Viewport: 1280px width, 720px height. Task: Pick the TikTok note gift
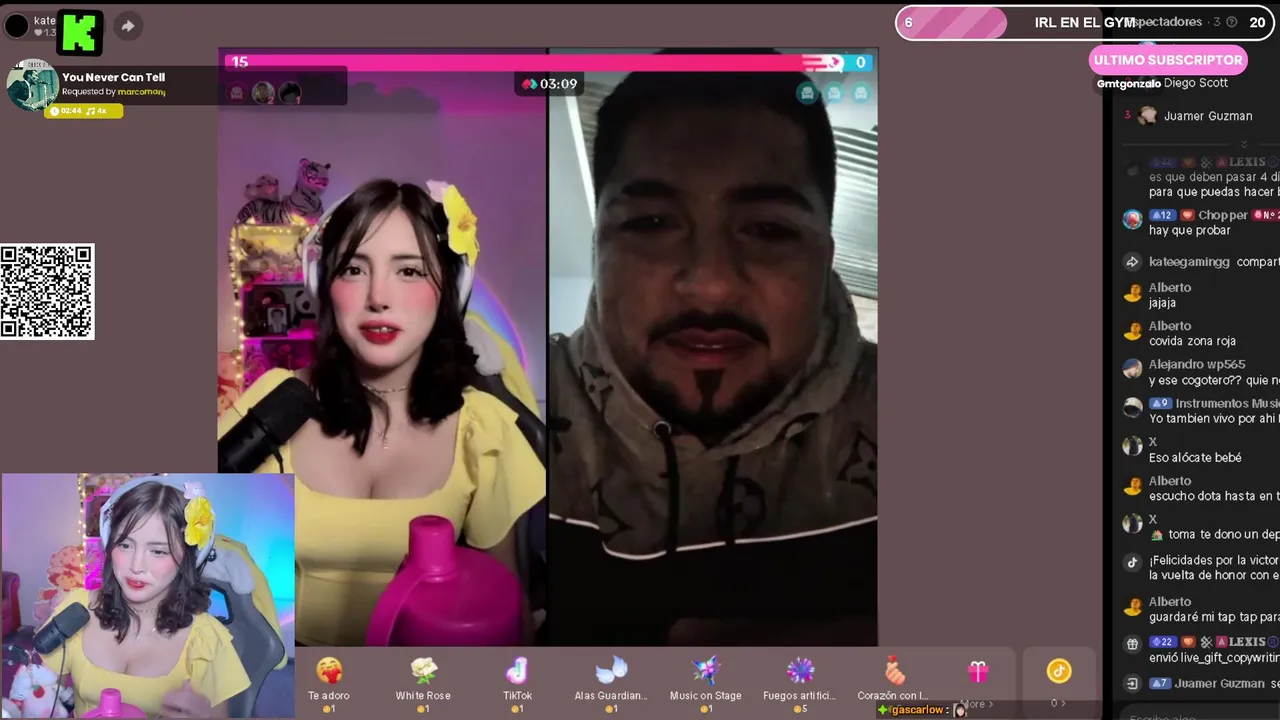coord(517,684)
